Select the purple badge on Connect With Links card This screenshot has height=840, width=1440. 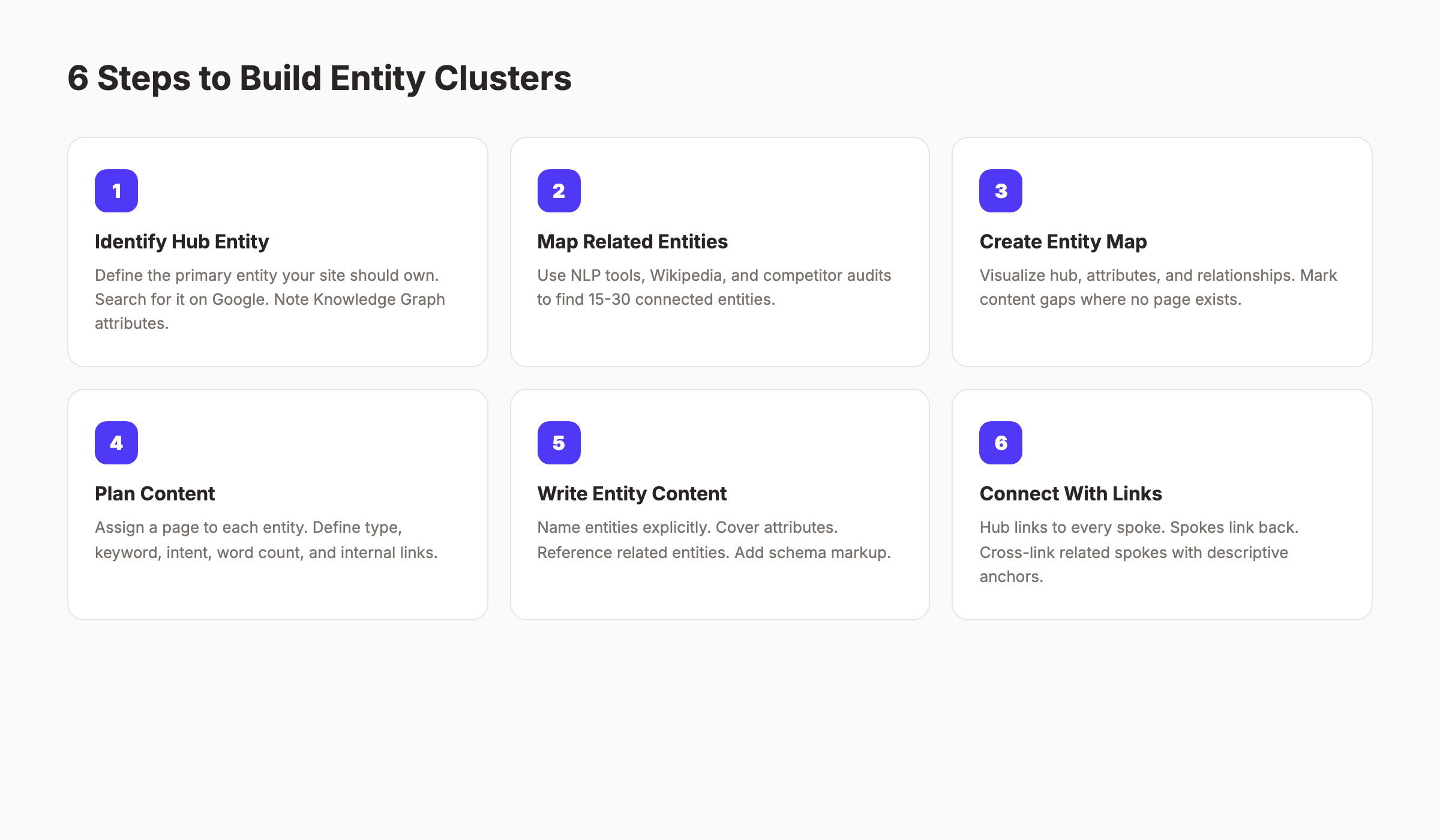pos(1000,443)
